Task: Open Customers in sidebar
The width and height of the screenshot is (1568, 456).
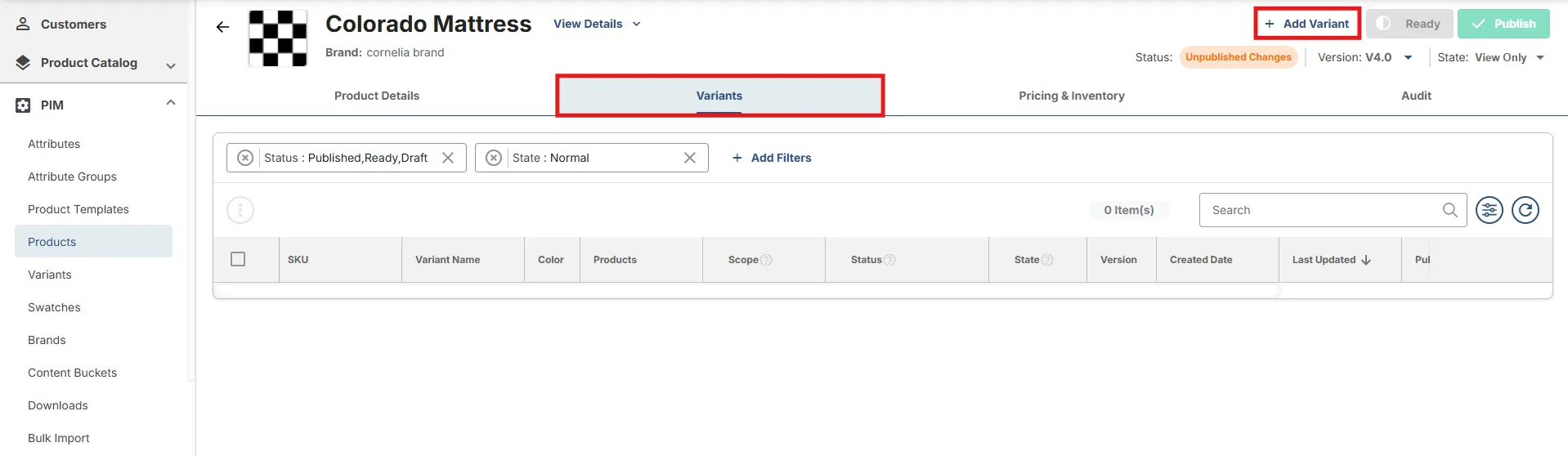Action: pos(74,25)
